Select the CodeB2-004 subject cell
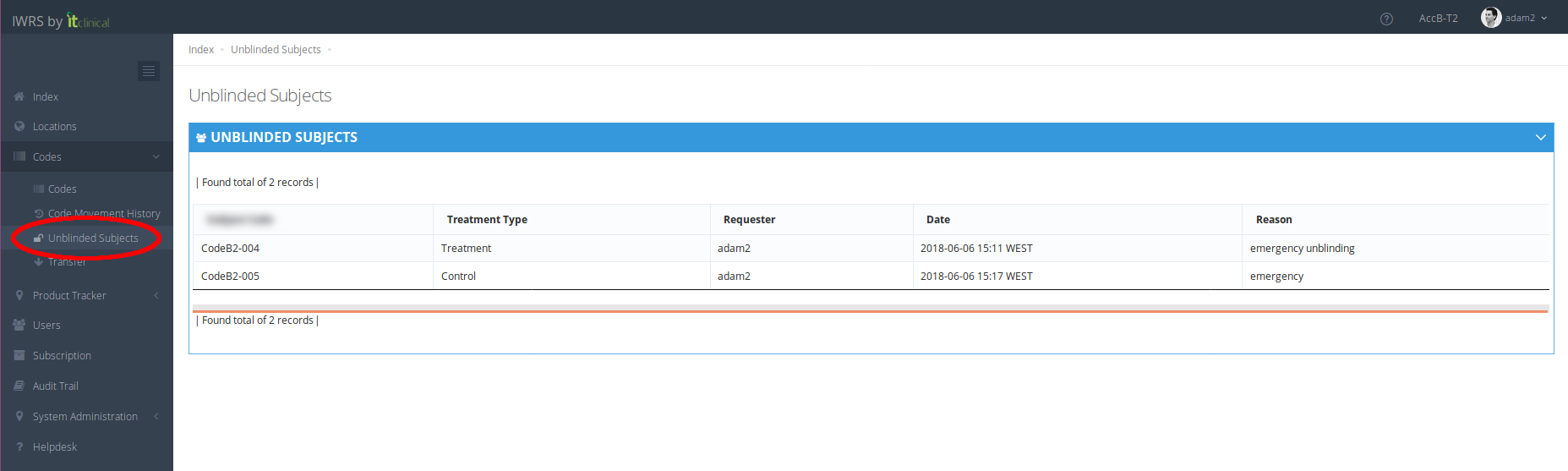Image resolution: width=1568 pixels, height=471 pixels. tap(313, 249)
